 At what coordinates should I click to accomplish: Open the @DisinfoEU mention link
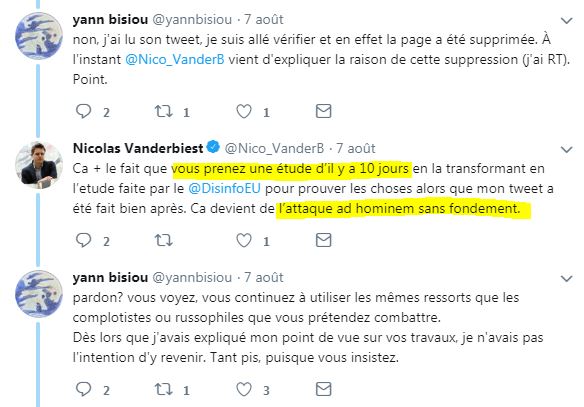point(224,188)
